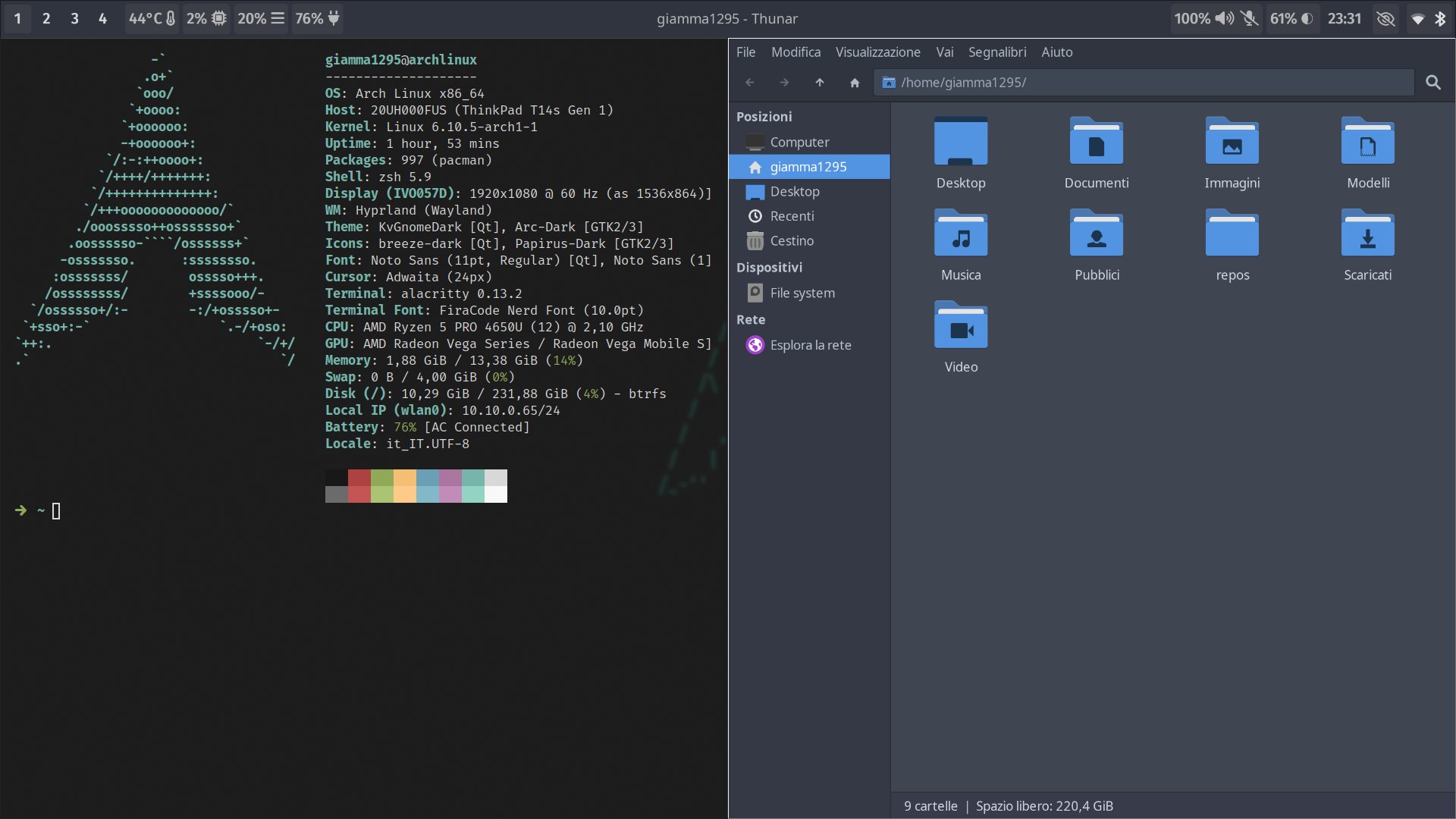This screenshot has height=819, width=1456.
Task: Select File system under Dispositivi
Action: pos(809,293)
